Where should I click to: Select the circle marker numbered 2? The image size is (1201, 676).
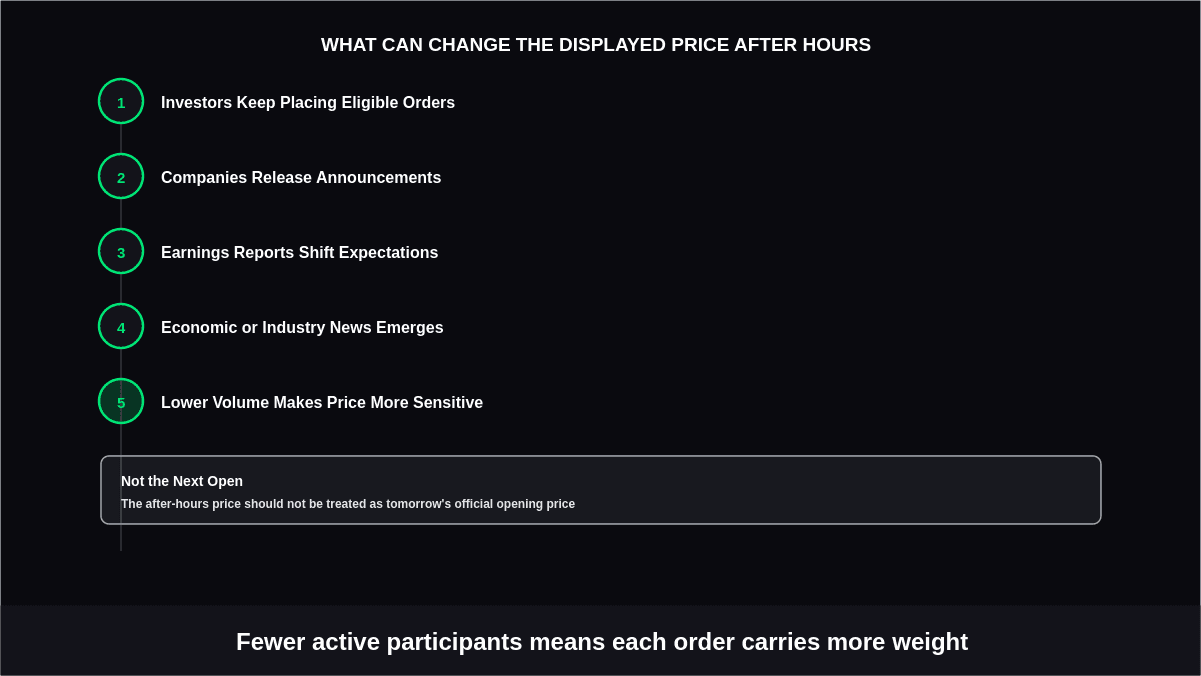(x=121, y=176)
